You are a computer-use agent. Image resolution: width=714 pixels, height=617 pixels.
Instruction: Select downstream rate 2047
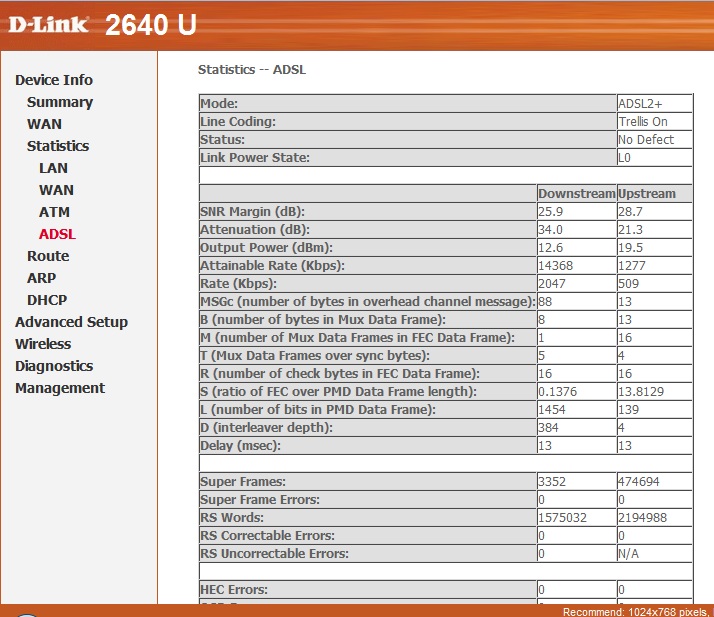coord(551,284)
